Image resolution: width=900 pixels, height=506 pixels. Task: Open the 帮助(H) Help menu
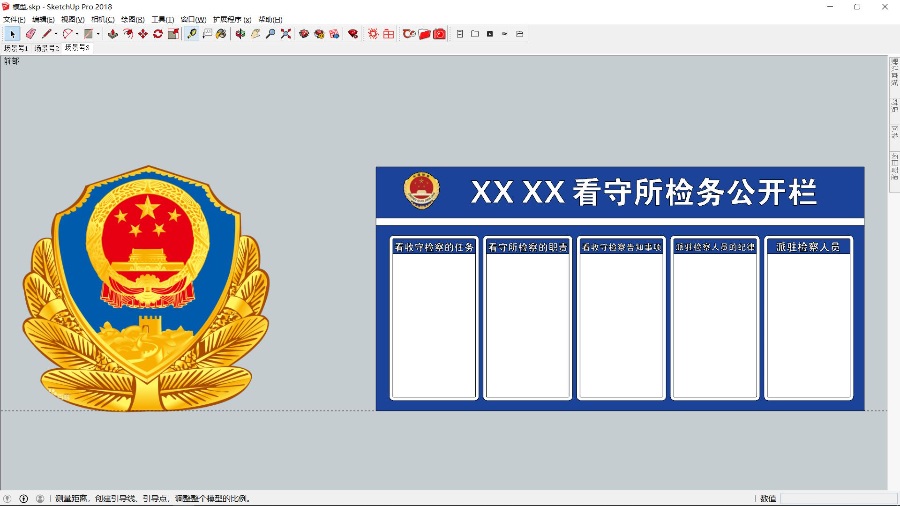(270, 20)
